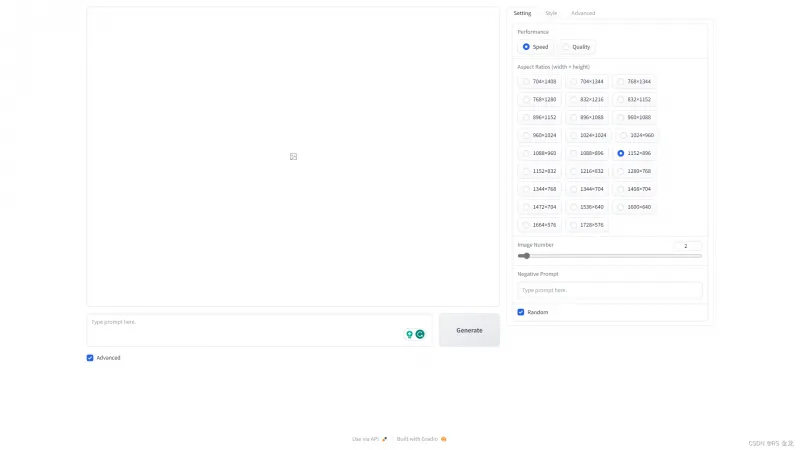Focus the Negative Prompt text field
Image resolution: width=800 pixels, height=450 pixels.
point(610,290)
